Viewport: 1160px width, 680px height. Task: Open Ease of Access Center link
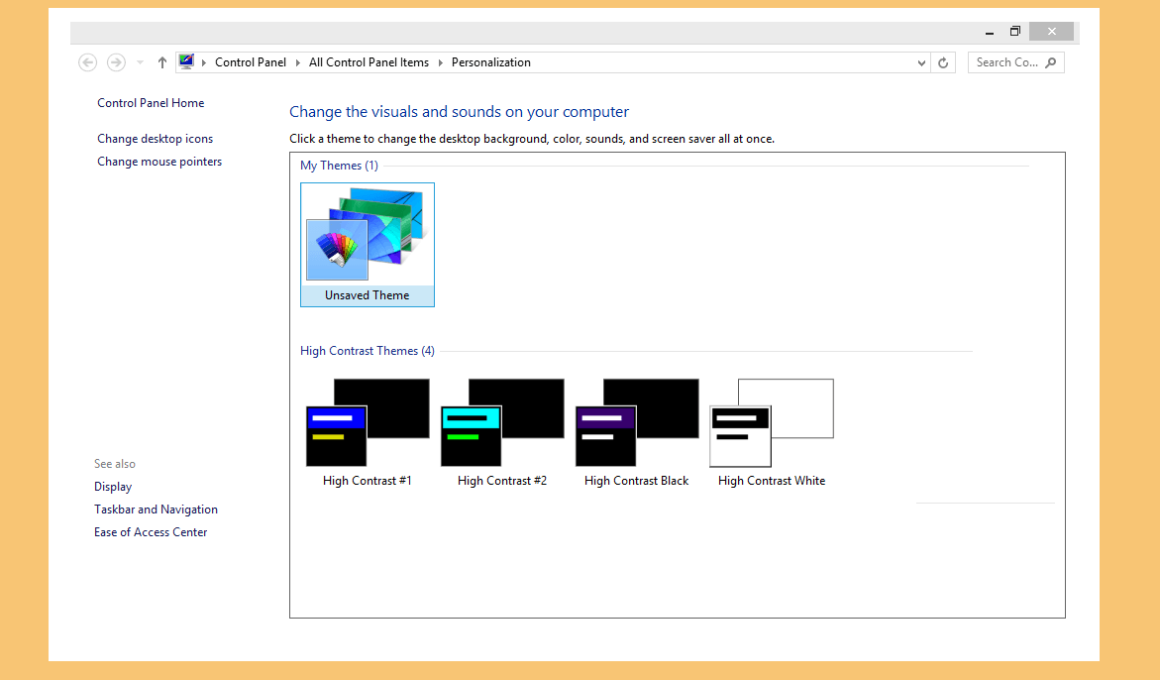(x=150, y=532)
